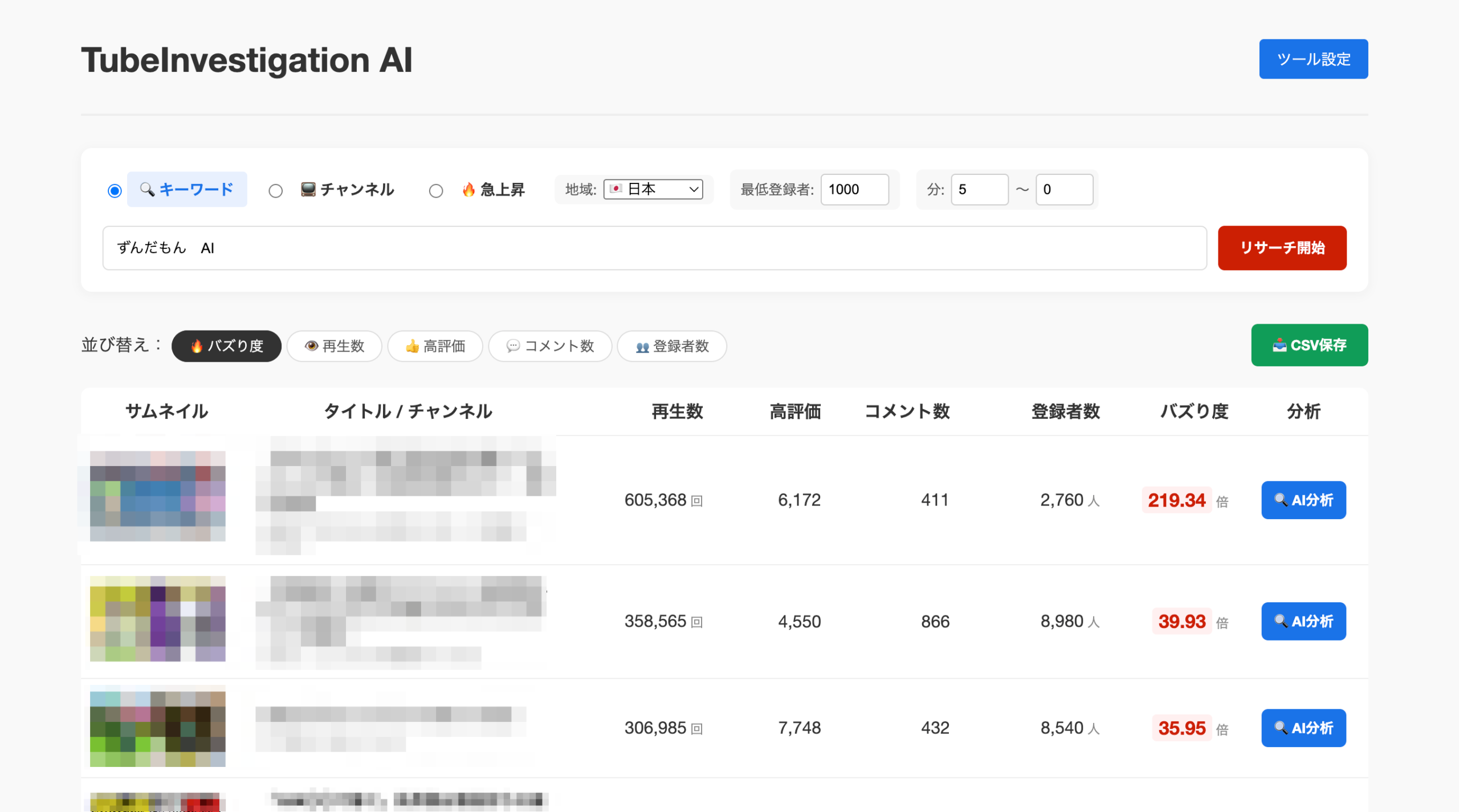Activate the バズり度 sort tab
Viewport: 1459px width, 812px height.
click(x=226, y=346)
